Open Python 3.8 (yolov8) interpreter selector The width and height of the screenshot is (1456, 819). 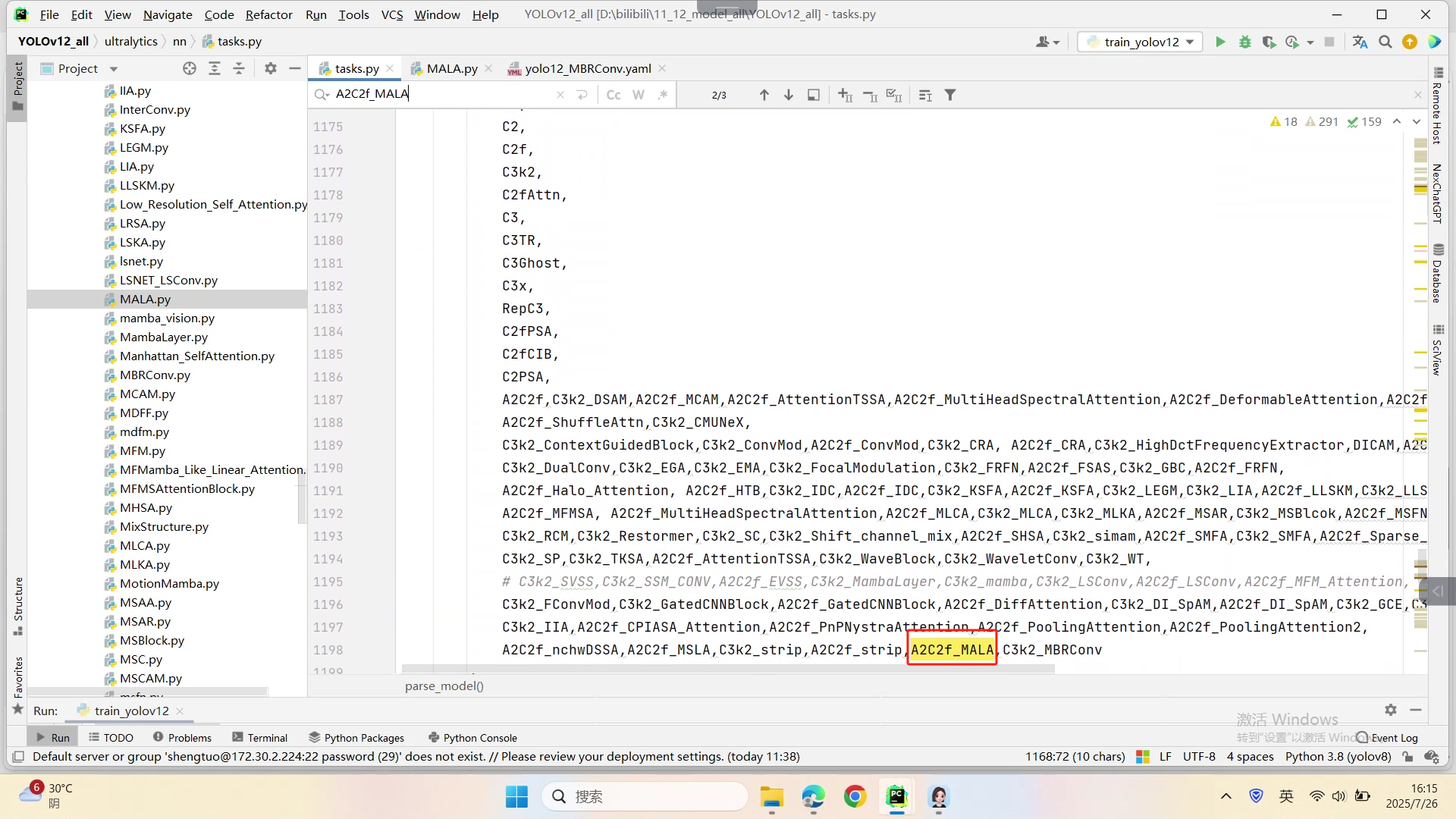(1338, 756)
